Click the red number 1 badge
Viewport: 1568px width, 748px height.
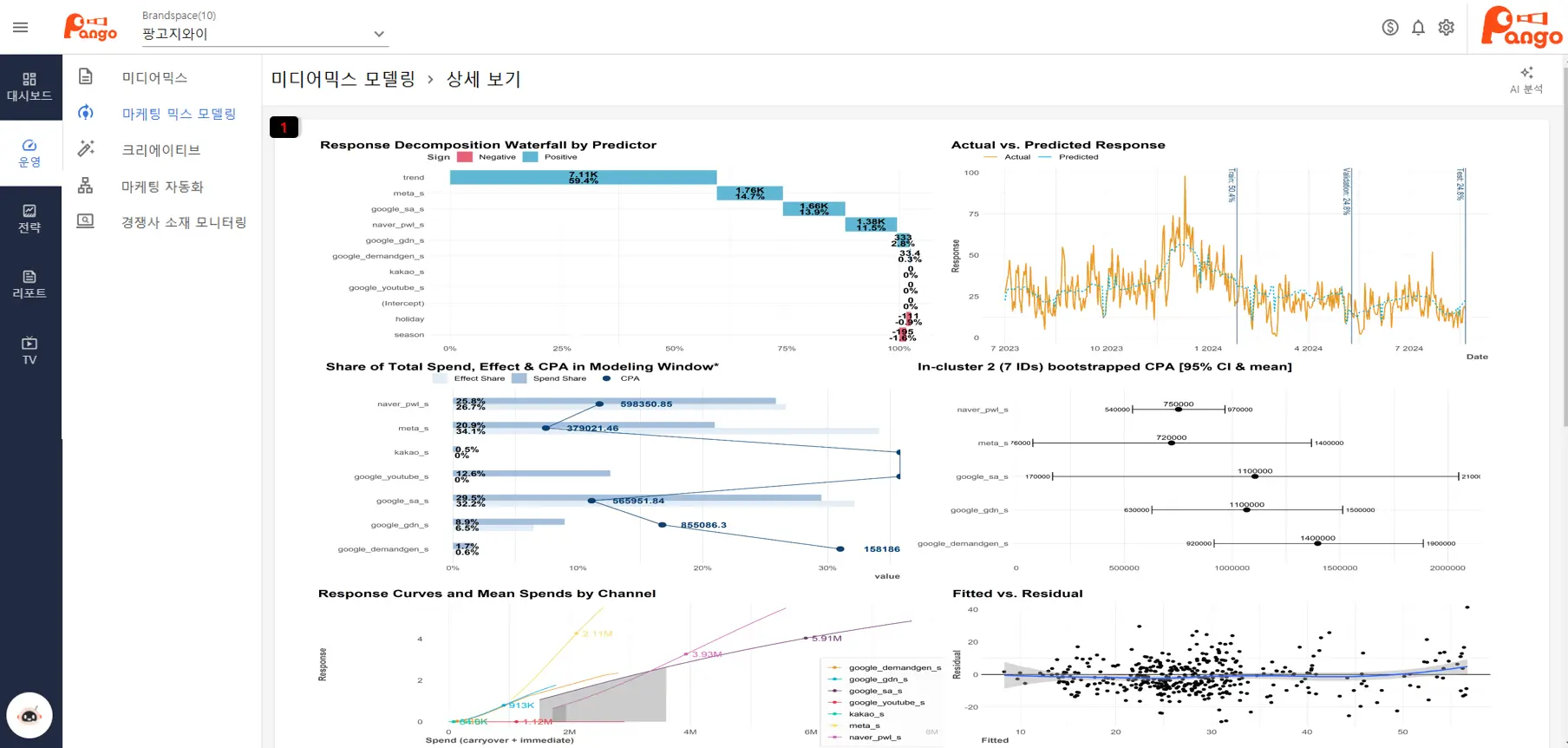click(x=284, y=128)
